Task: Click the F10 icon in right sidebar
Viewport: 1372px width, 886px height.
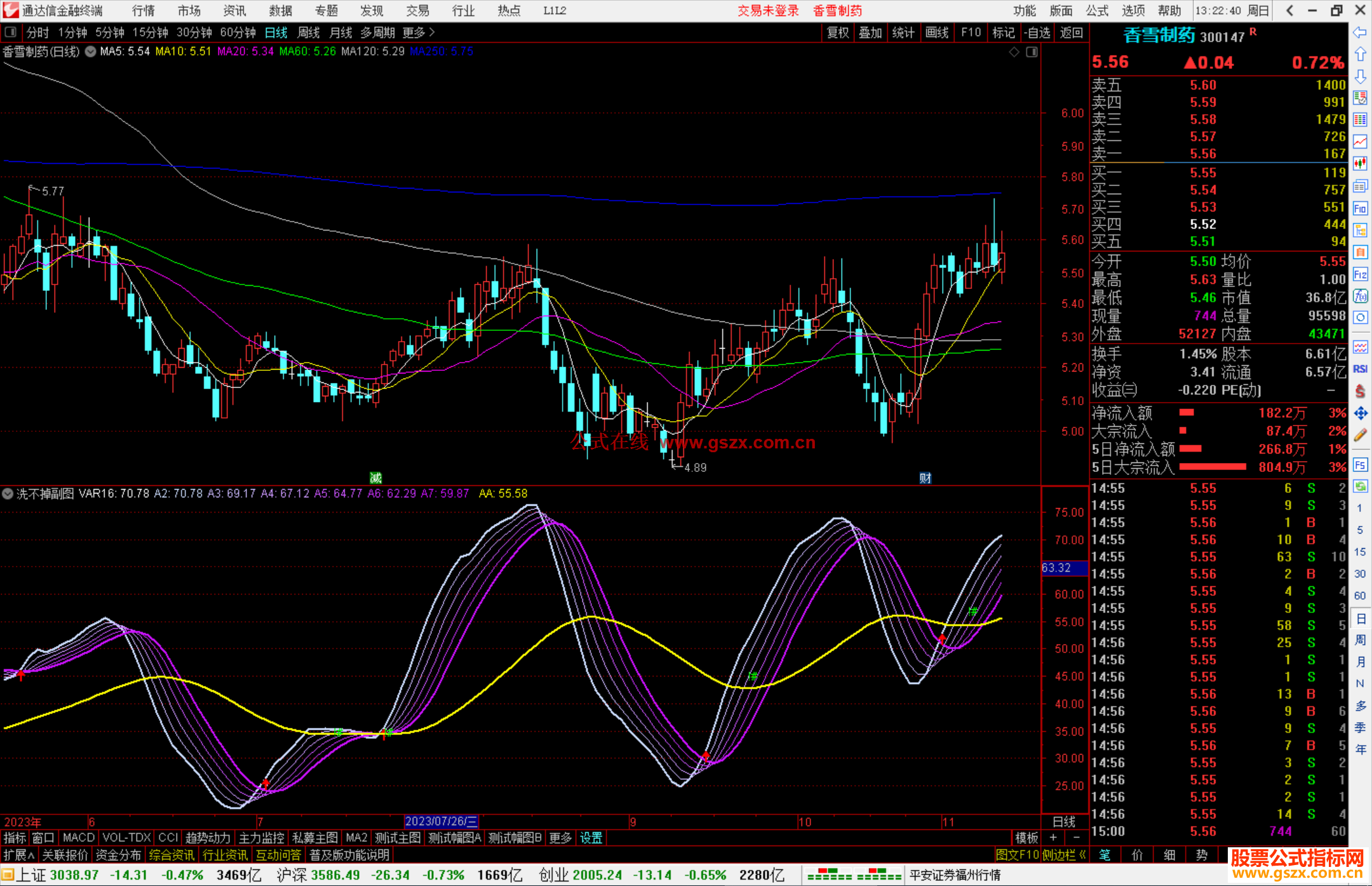Action: pyautogui.click(x=1360, y=208)
